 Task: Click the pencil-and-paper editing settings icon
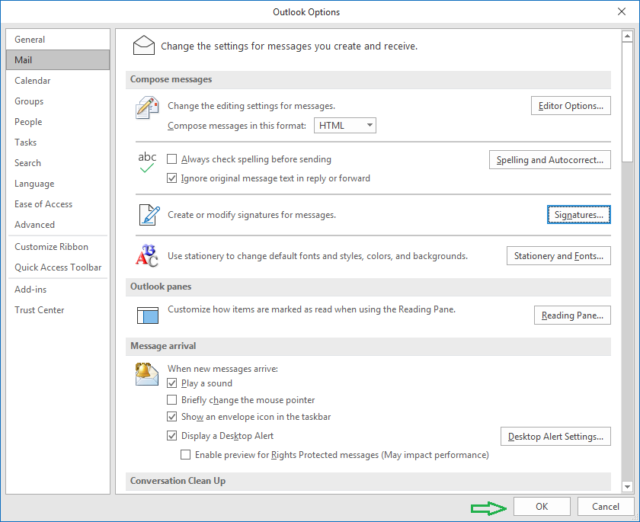(147, 110)
